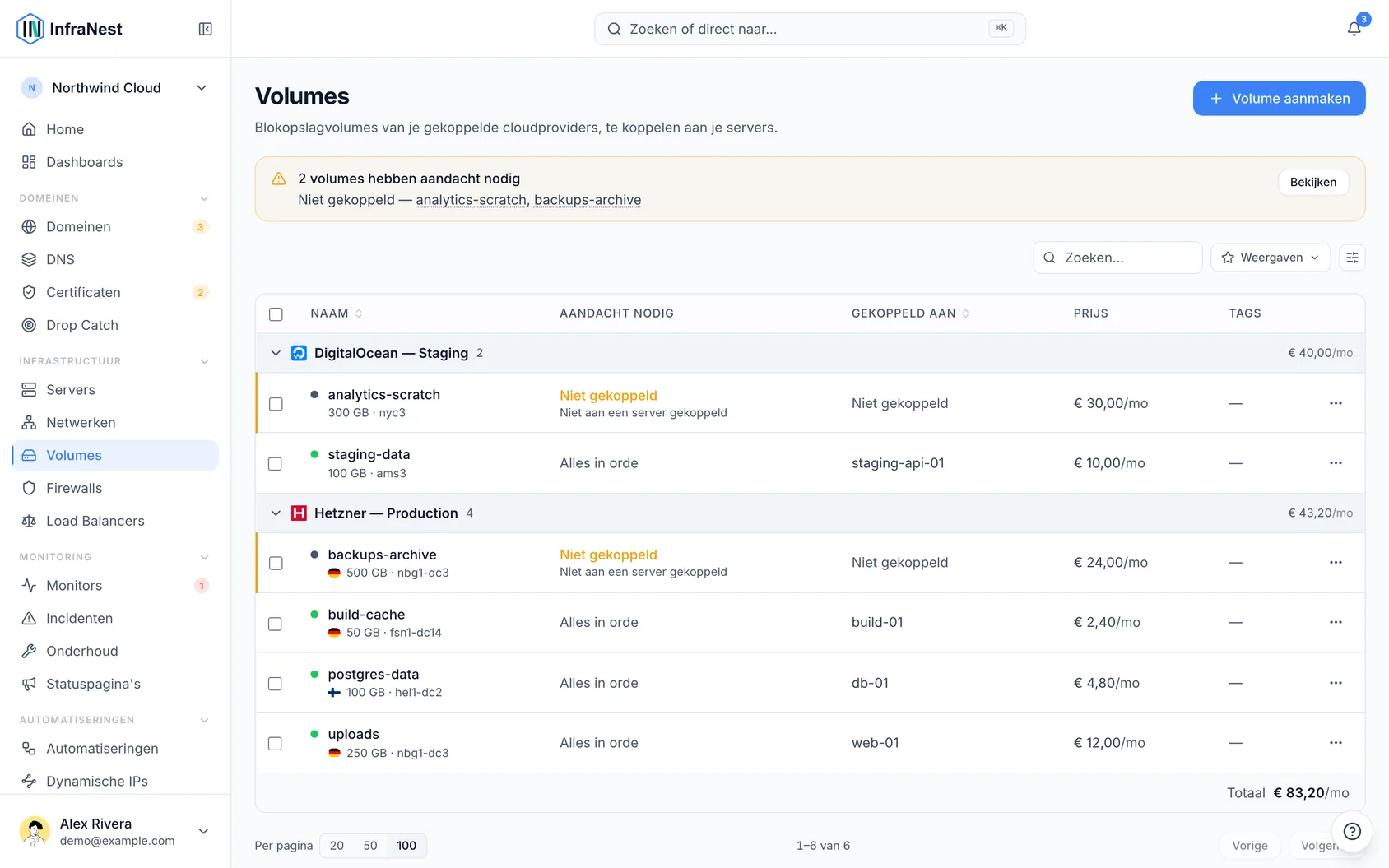Collapse the DigitalOcean — Staging group
Image resolution: width=1389 pixels, height=868 pixels.
pos(276,353)
